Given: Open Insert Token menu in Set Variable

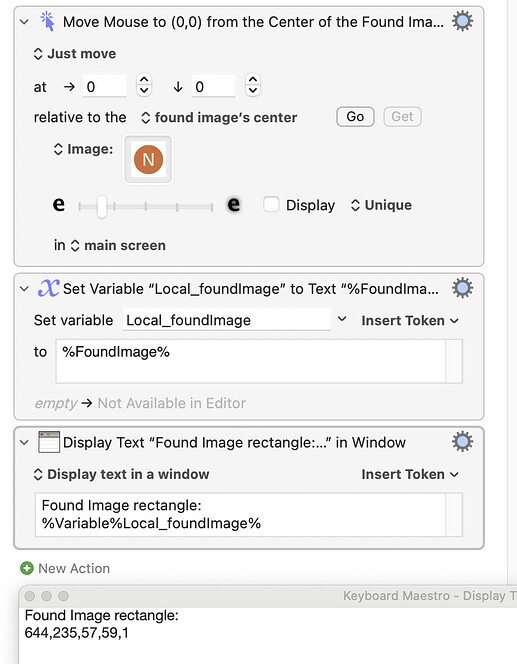Looking at the screenshot, I should 410,321.
